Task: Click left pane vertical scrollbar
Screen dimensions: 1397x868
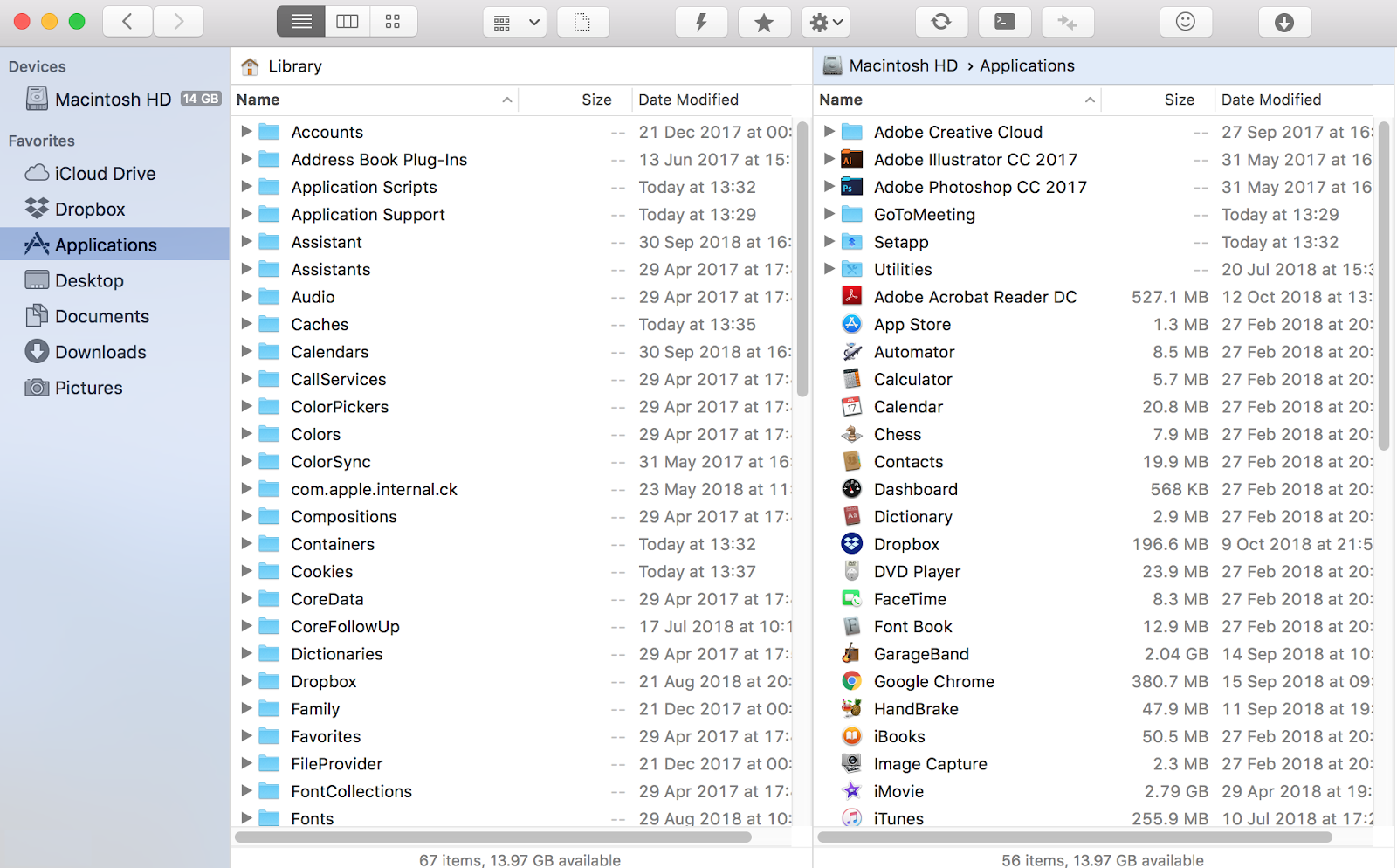Action: [x=802, y=258]
